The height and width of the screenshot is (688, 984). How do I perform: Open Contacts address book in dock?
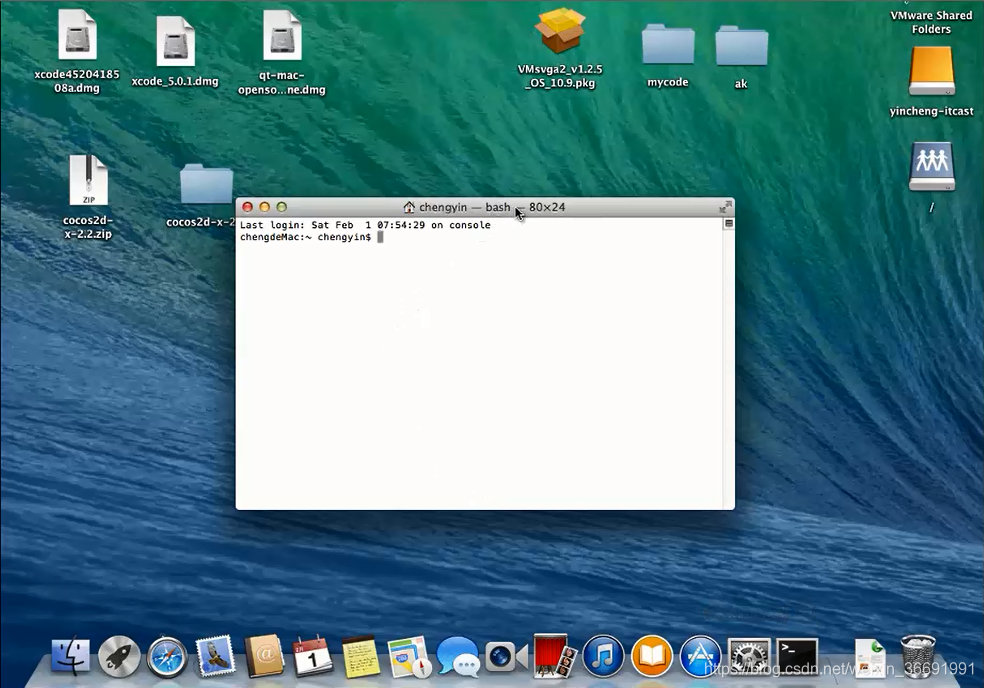click(264, 657)
